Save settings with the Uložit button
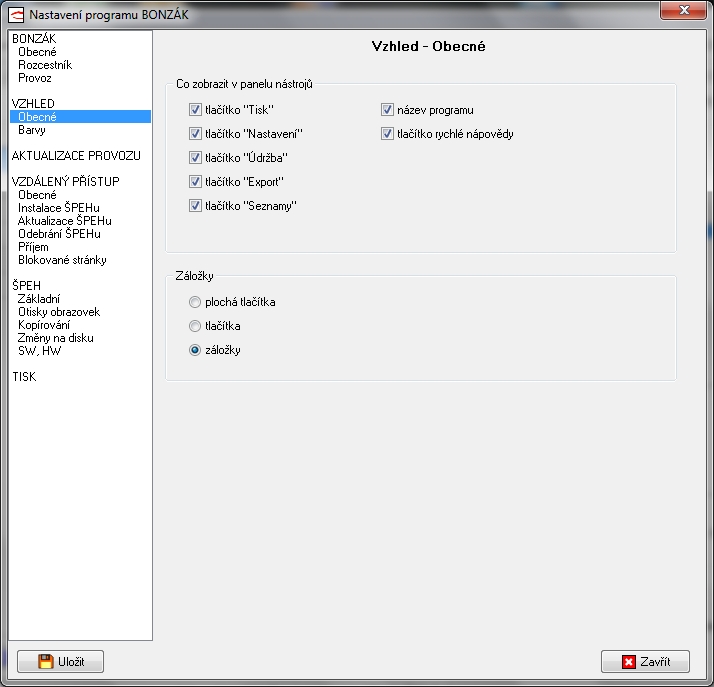714x687 pixels. tap(61, 662)
